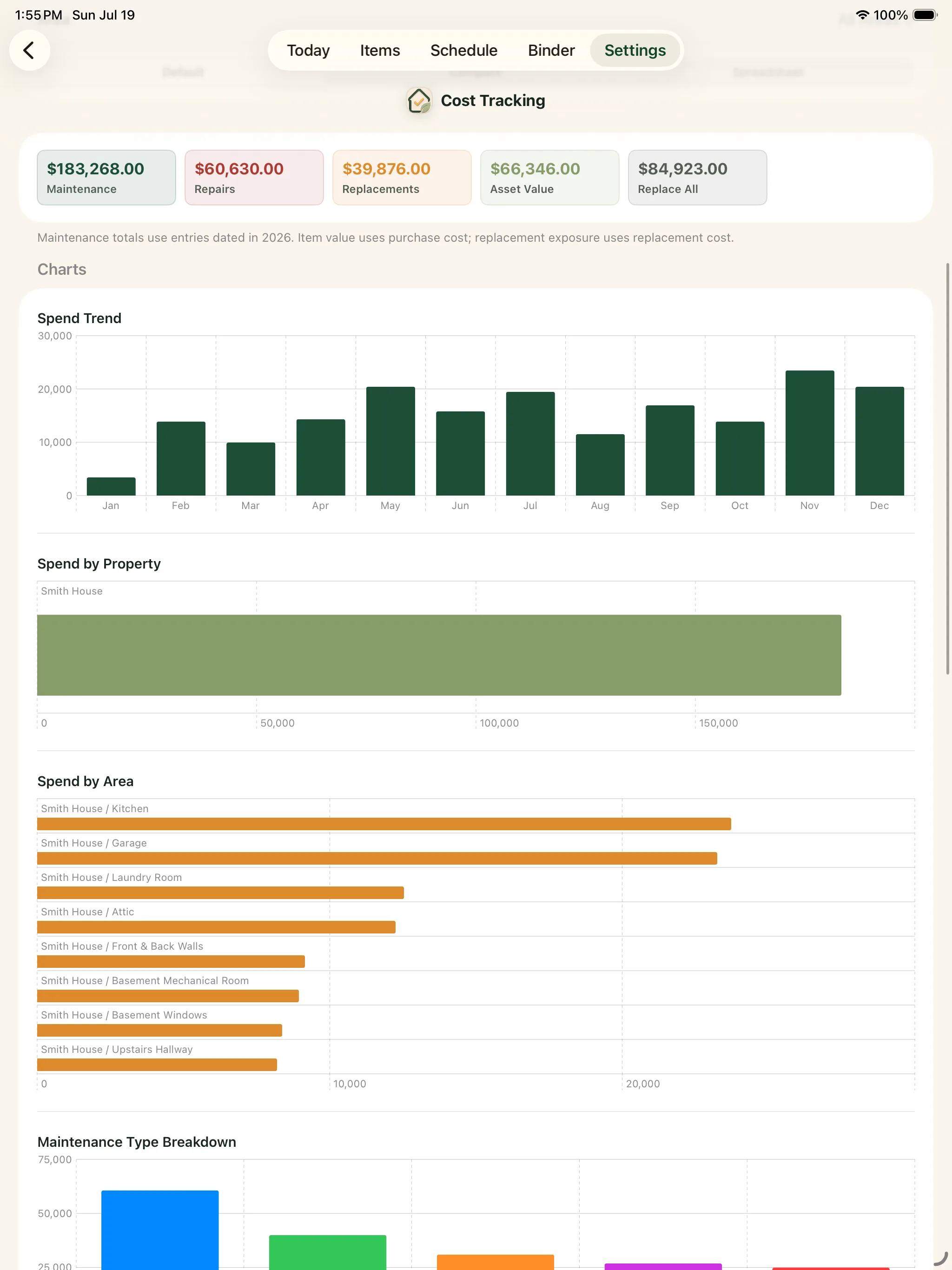Tap the Wi-Fi status icon
This screenshot has height=1270, width=952.
[x=862, y=15]
